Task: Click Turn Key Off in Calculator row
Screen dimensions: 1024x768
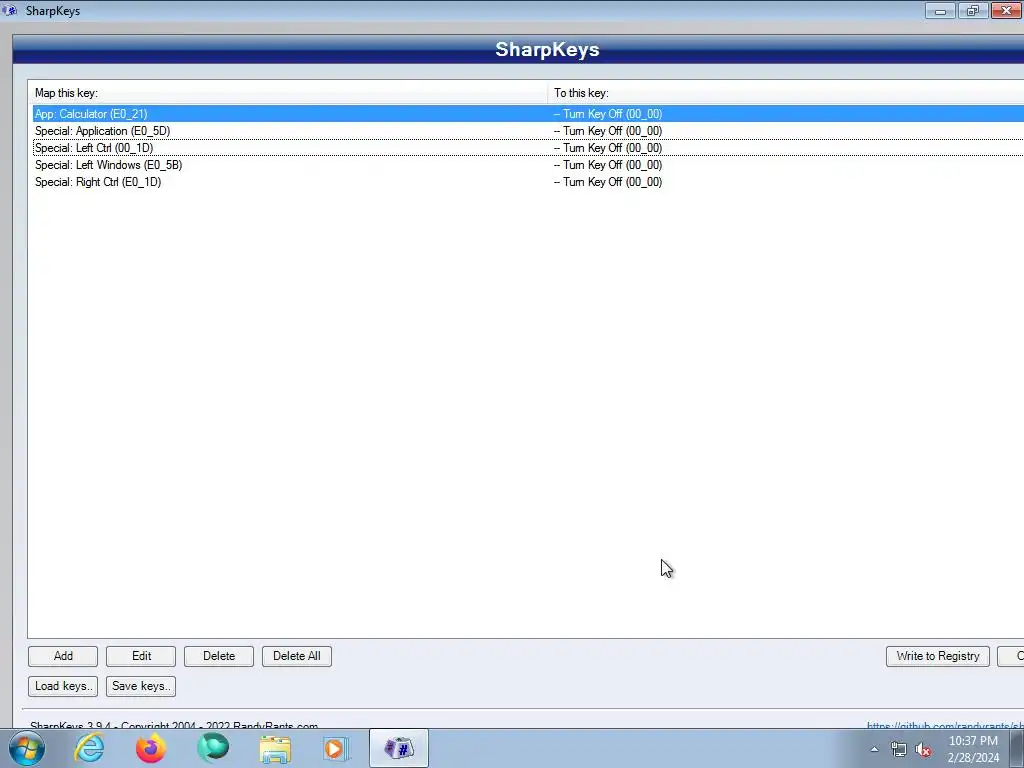Action: pos(608,114)
